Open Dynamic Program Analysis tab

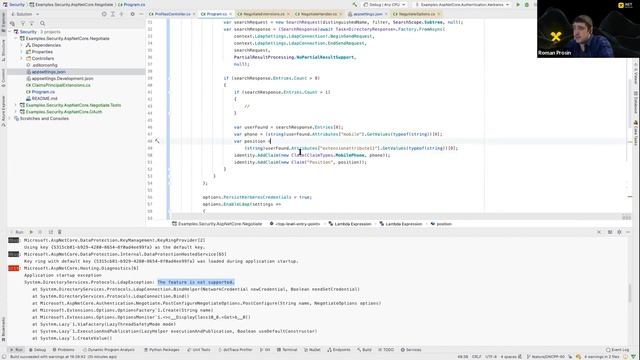[109, 350]
